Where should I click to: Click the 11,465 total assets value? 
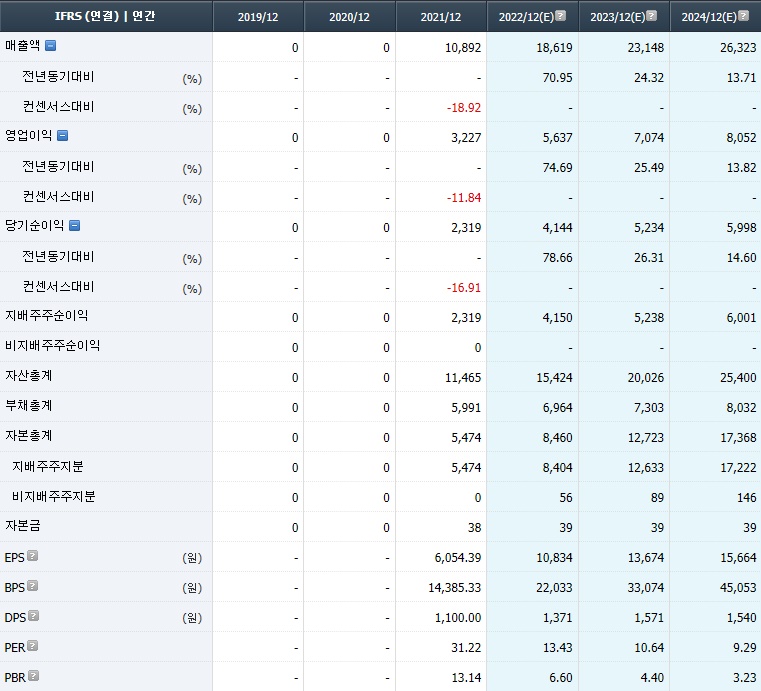pos(463,378)
